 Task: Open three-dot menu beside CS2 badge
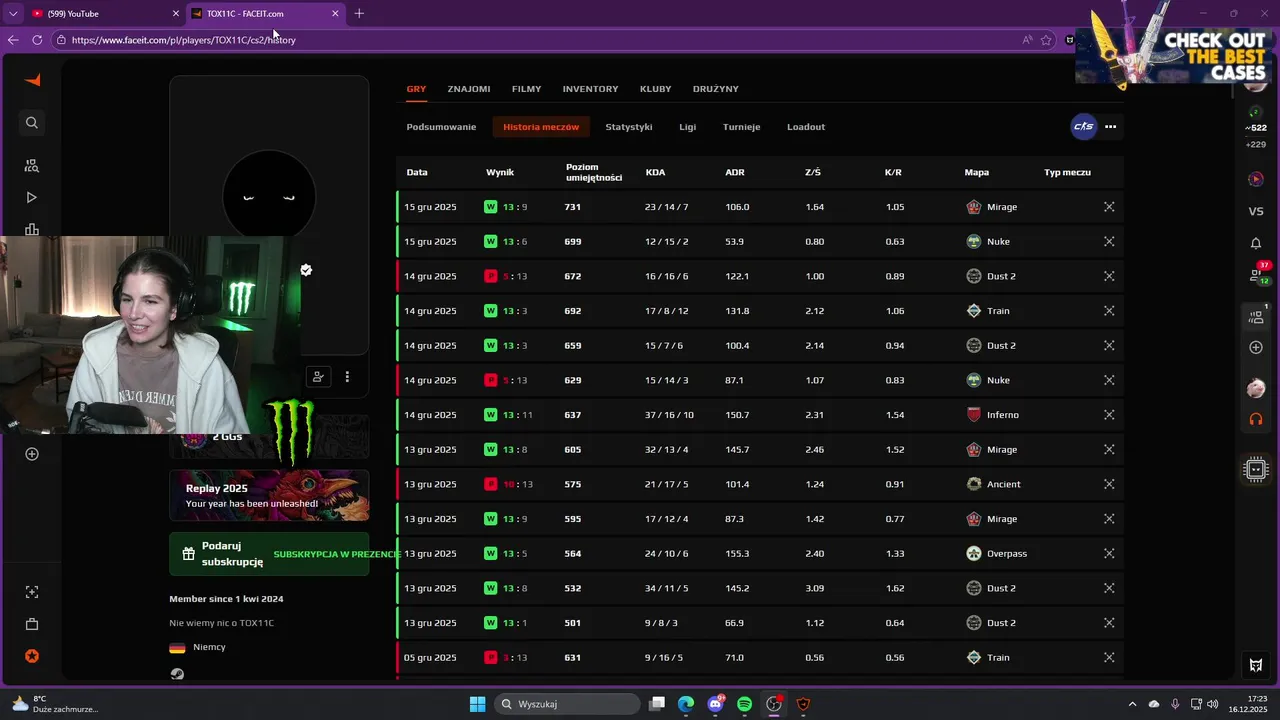coord(1110,127)
